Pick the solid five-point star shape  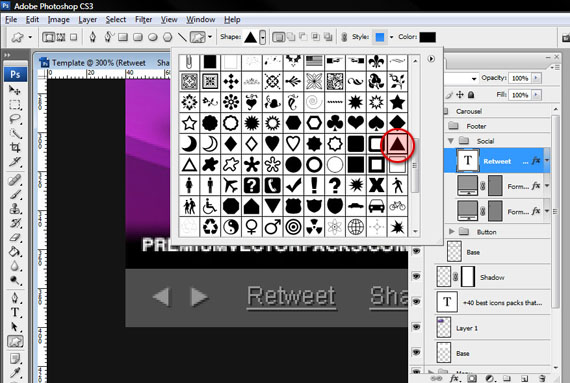point(397,103)
